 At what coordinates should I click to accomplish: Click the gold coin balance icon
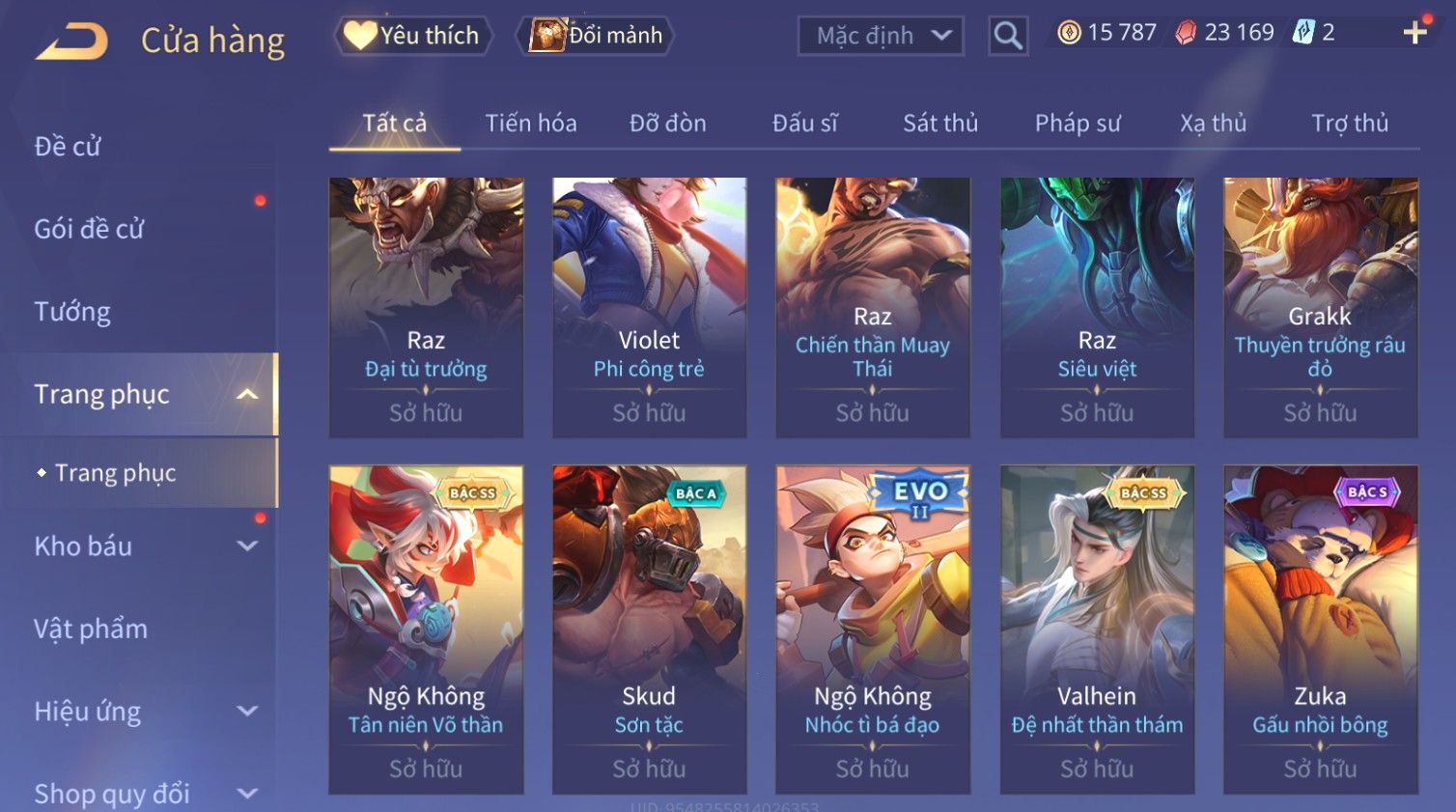tap(1069, 33)
